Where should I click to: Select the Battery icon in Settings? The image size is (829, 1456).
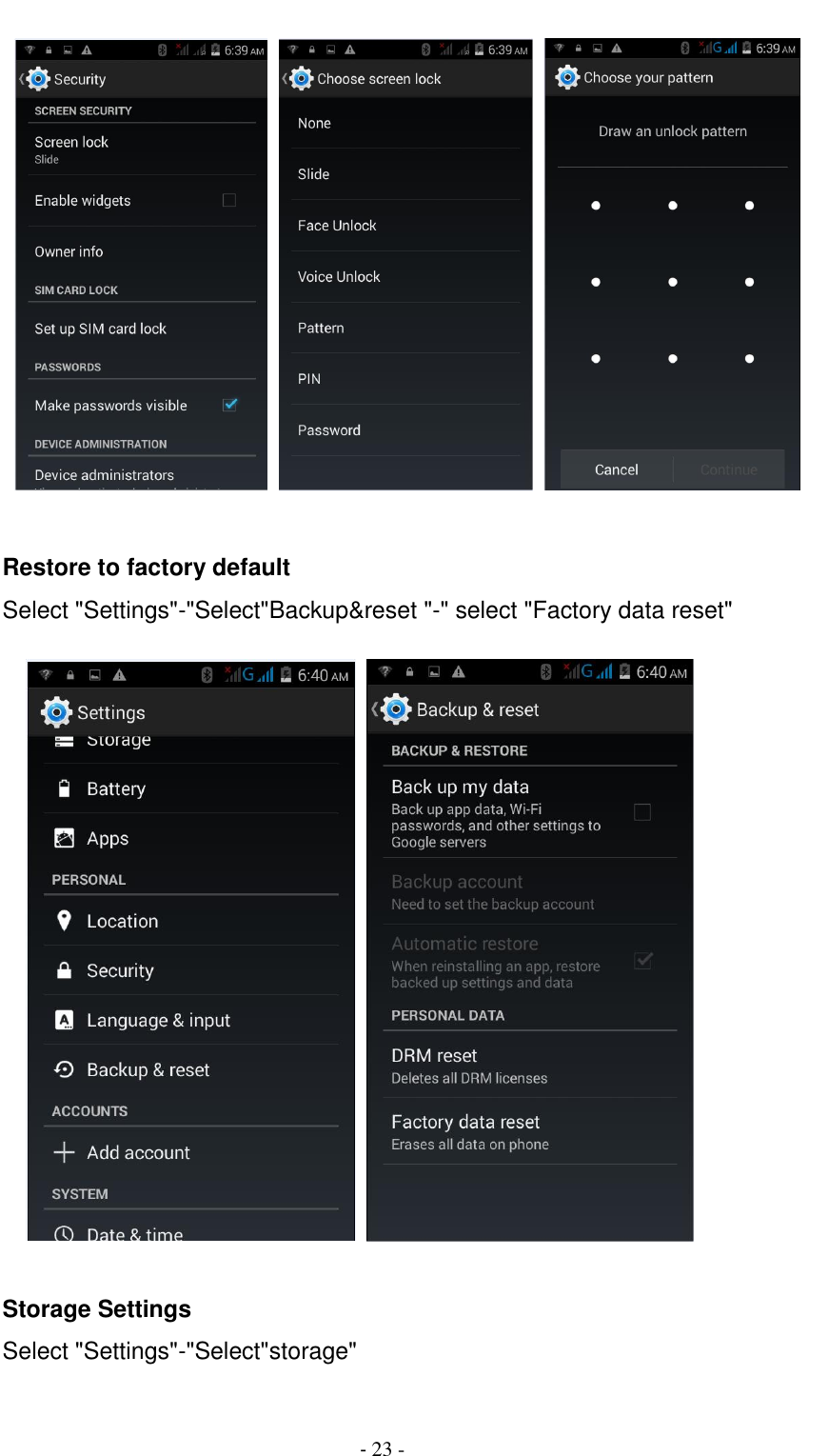click(x=64, y=788)
